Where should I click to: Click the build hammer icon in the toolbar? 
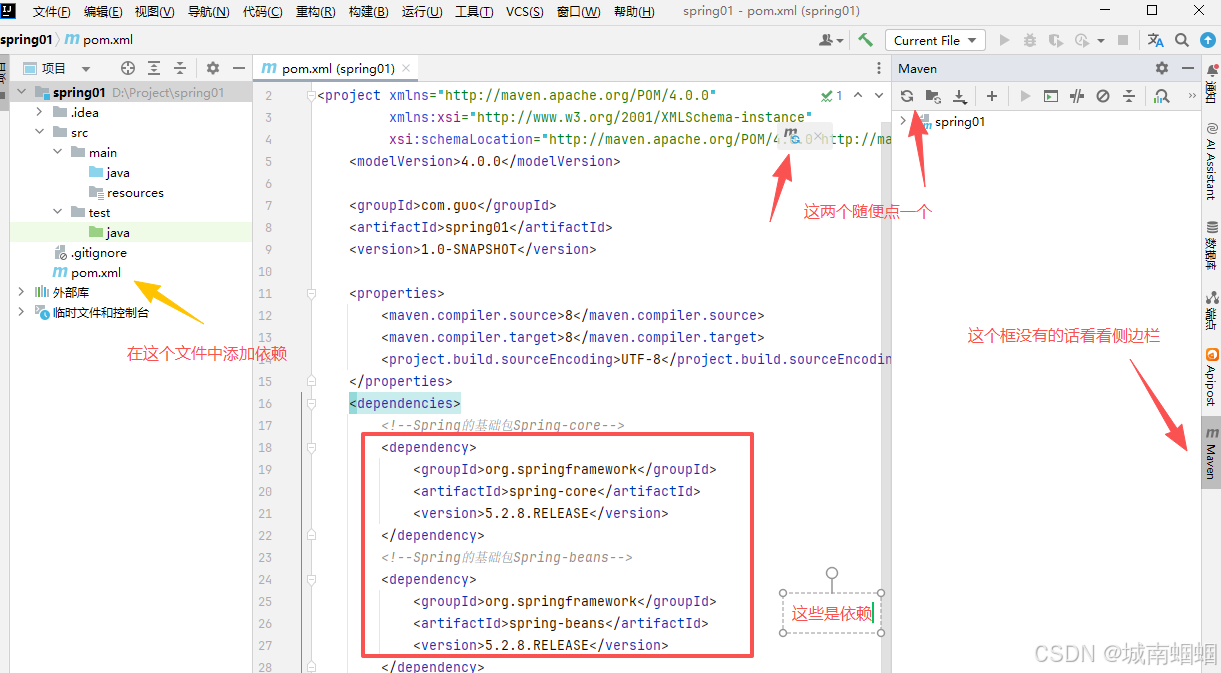point(866,40)
